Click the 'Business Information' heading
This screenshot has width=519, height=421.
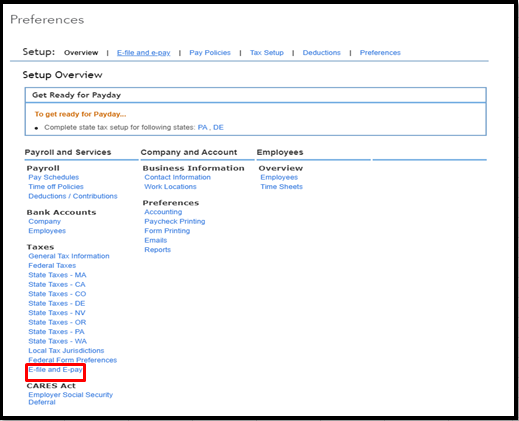193,168
